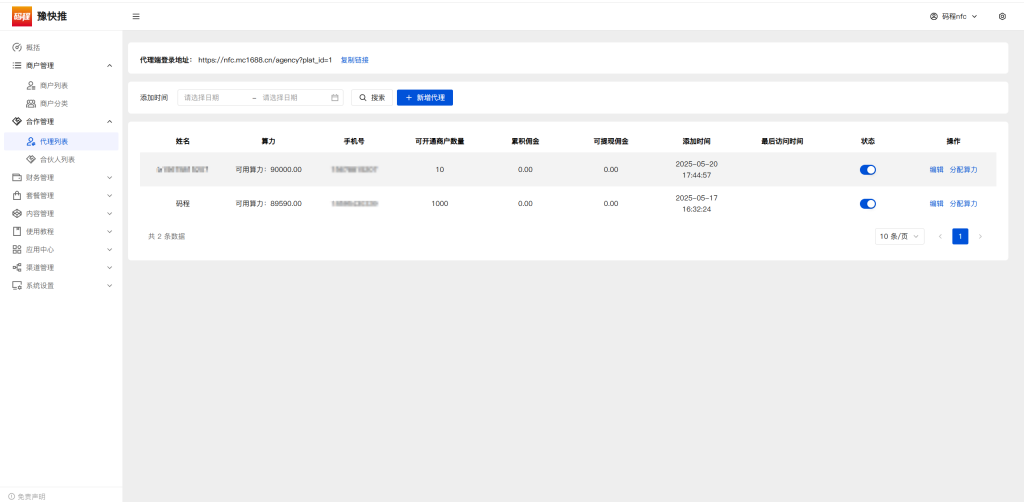Open 商户列表 merchant list
The width and height of the screenshot is (1024, 502).
pos(53,85)
